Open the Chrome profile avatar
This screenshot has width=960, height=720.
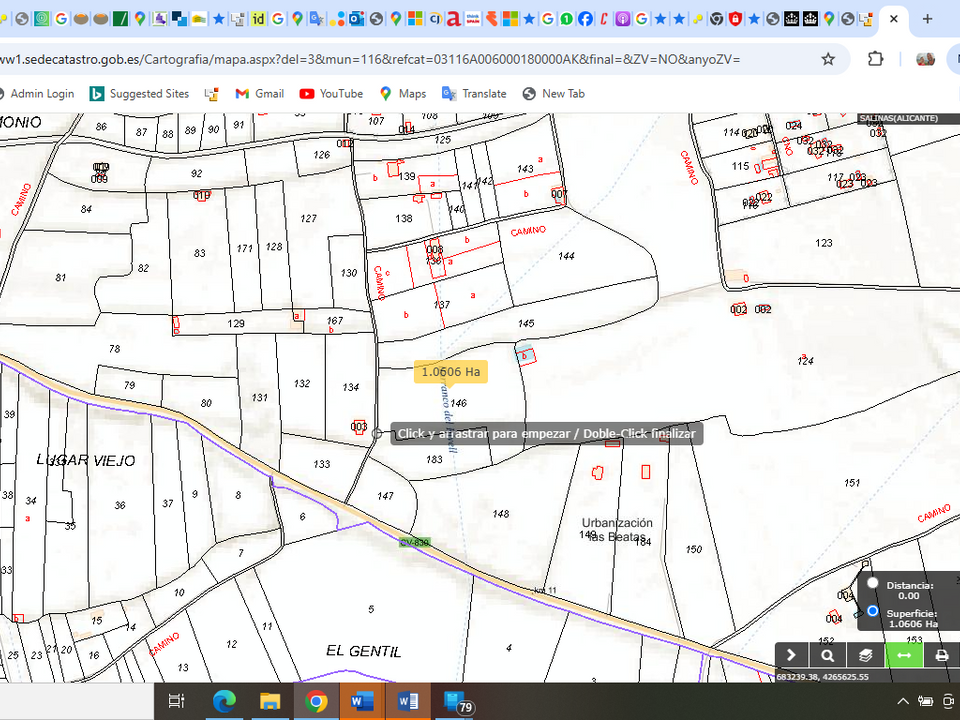point(925,59)
